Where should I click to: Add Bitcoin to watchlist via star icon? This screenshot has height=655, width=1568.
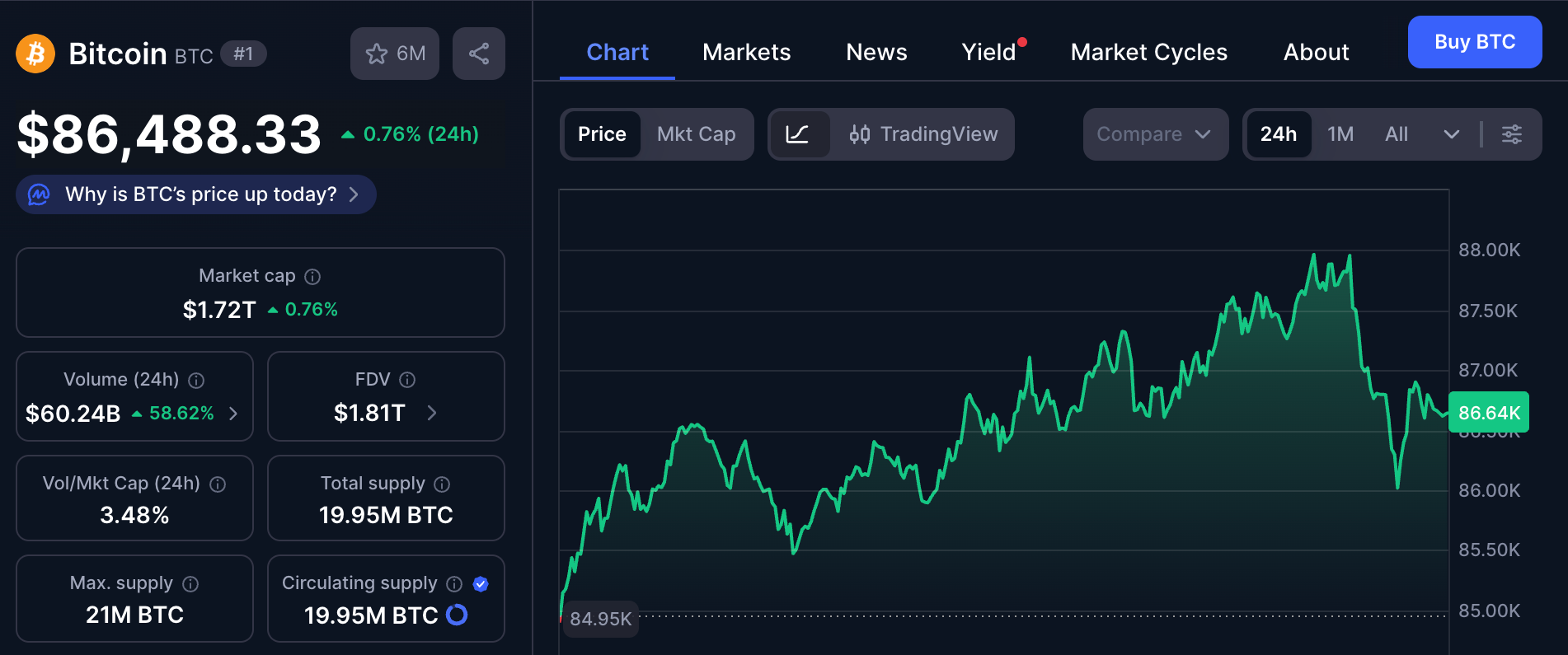click(378, 54)
